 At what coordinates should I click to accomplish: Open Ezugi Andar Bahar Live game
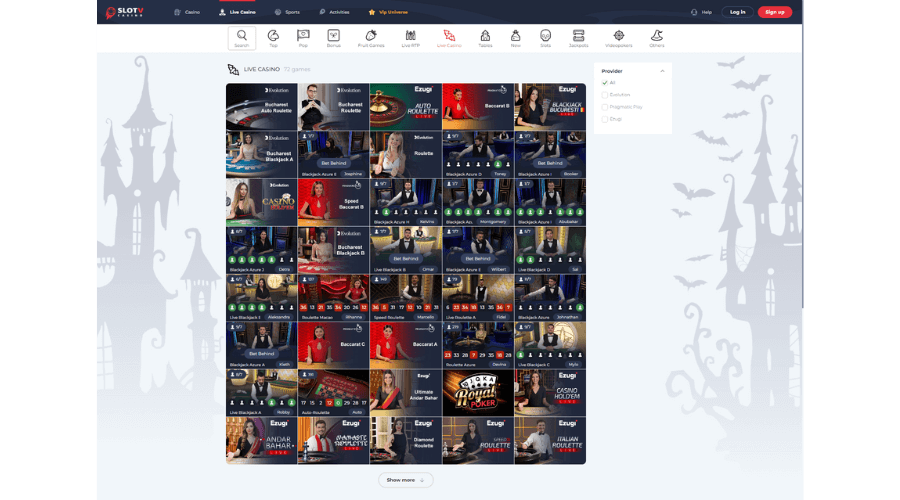(x=262, y=440)
